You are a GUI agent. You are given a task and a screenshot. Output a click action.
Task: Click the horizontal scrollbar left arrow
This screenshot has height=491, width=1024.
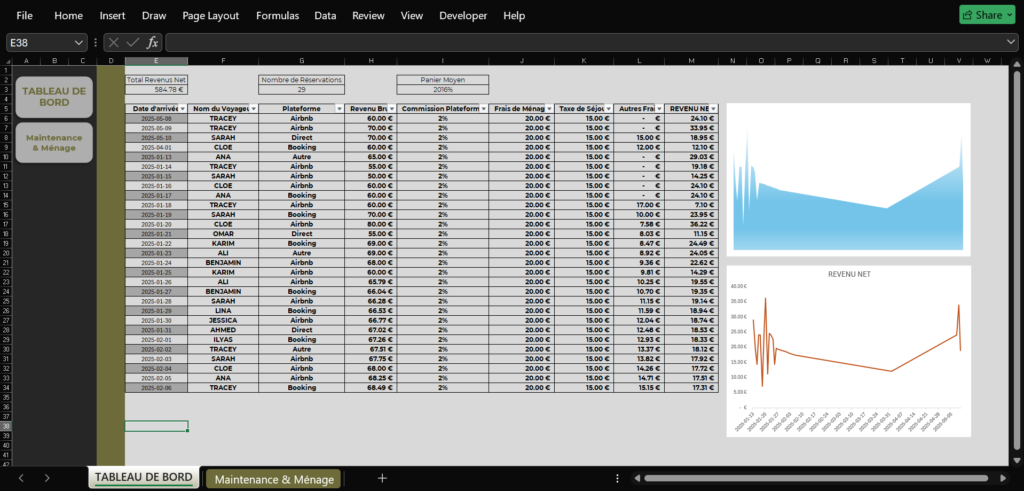pyautogui.click(x=636, y=479)
